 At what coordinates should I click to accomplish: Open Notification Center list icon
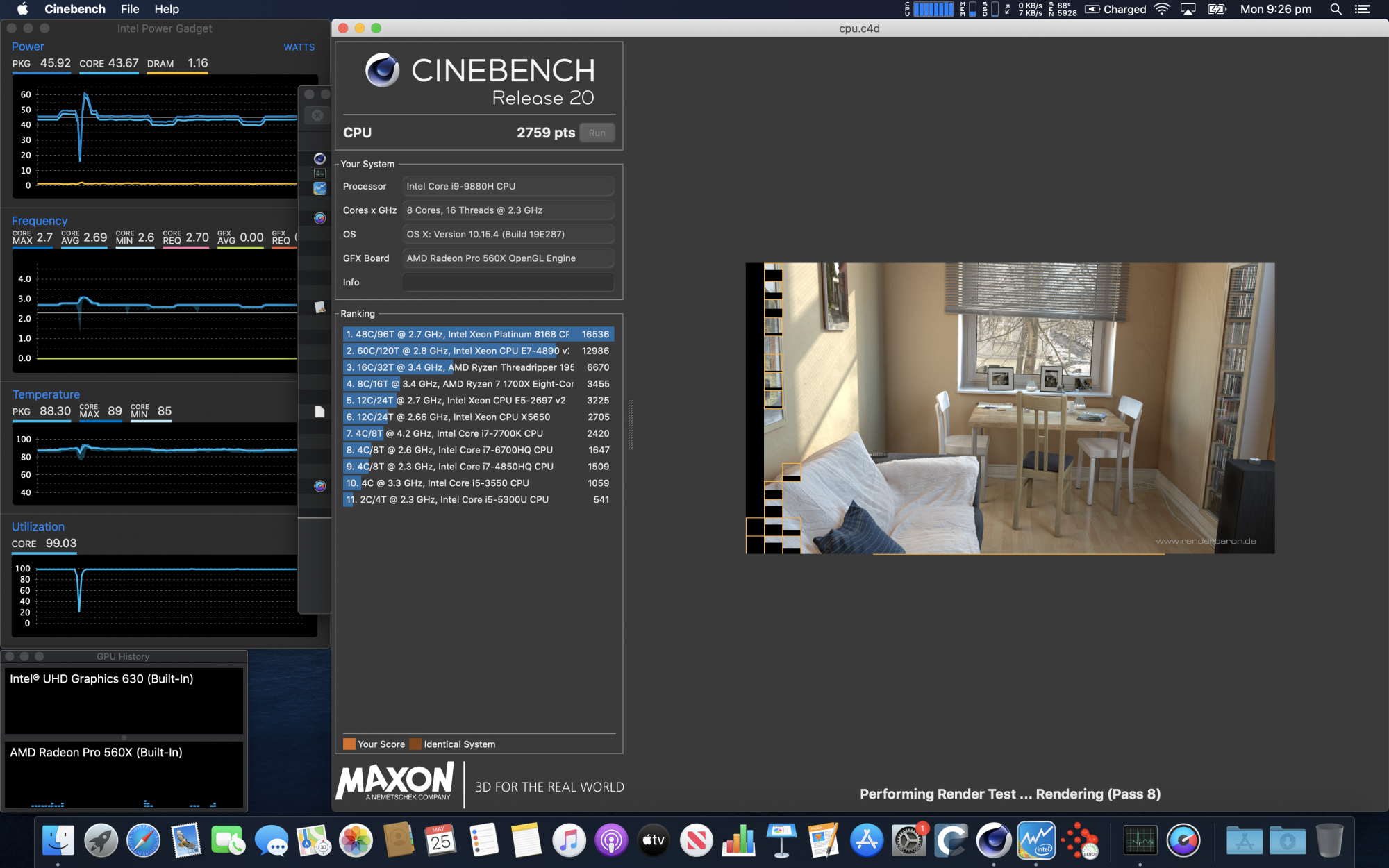(x=1363, y=9)
